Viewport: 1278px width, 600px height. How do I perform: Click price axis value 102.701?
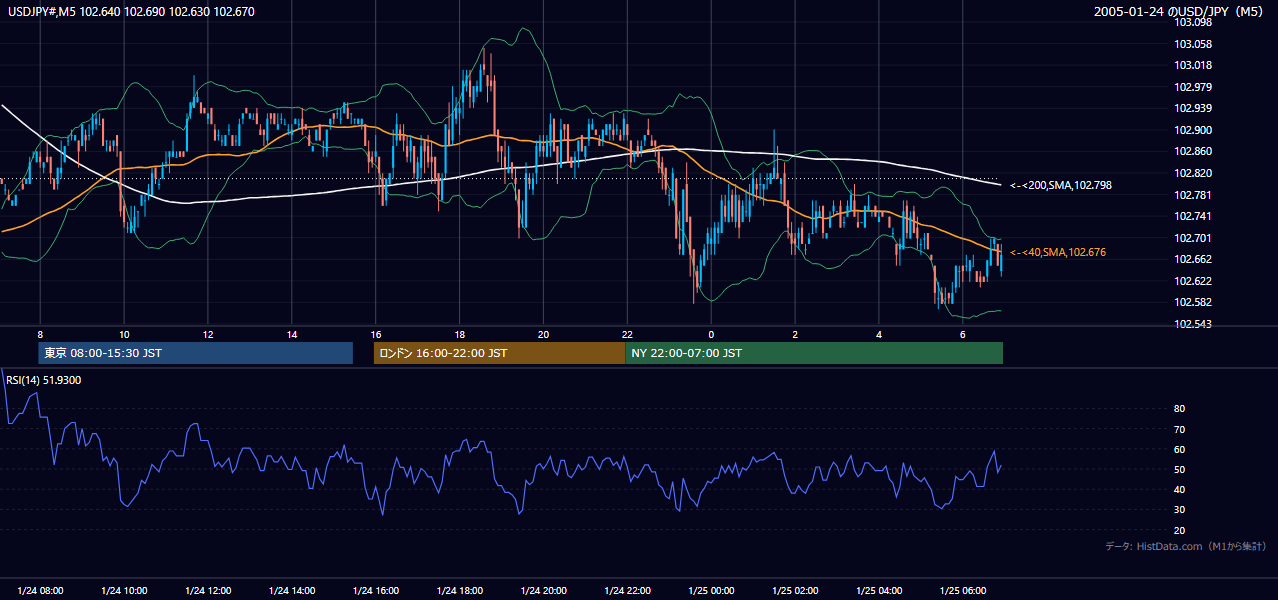[1193, 238]
